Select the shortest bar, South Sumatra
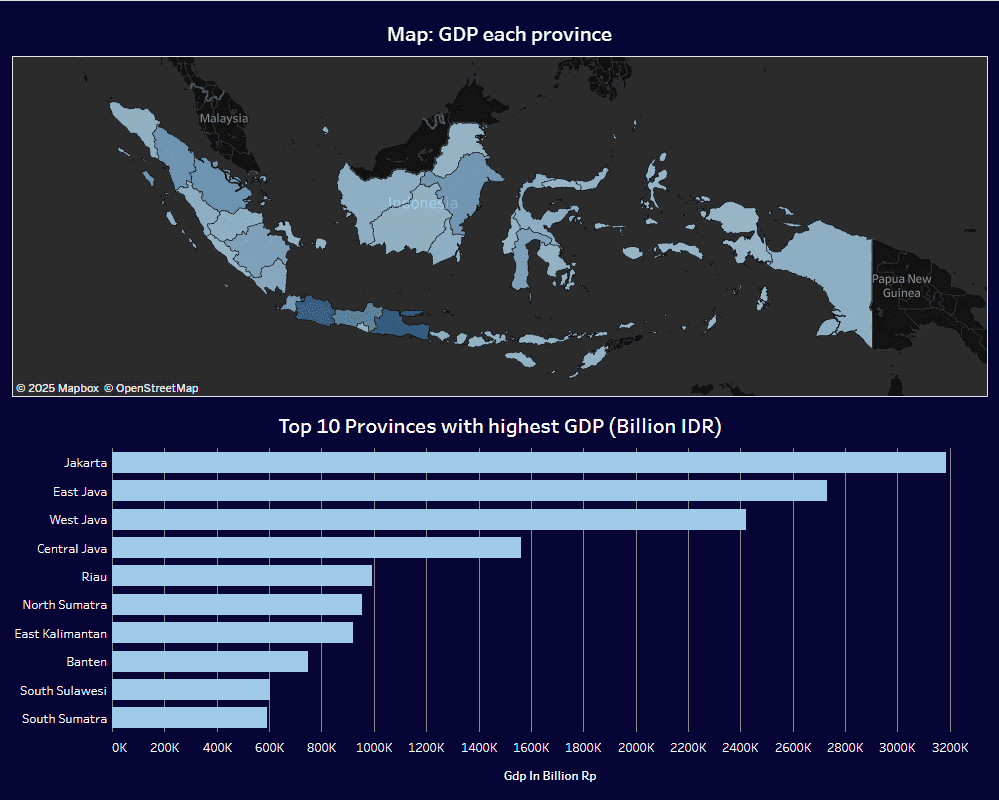The width and height of the screenshot is (999, 800). 188,718
